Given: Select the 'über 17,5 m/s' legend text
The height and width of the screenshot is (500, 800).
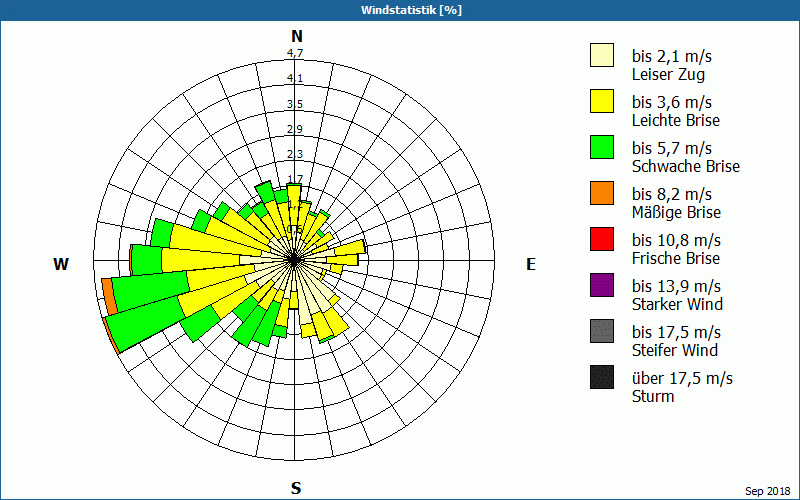Looking at the screenshot, I should pos(682,378).
